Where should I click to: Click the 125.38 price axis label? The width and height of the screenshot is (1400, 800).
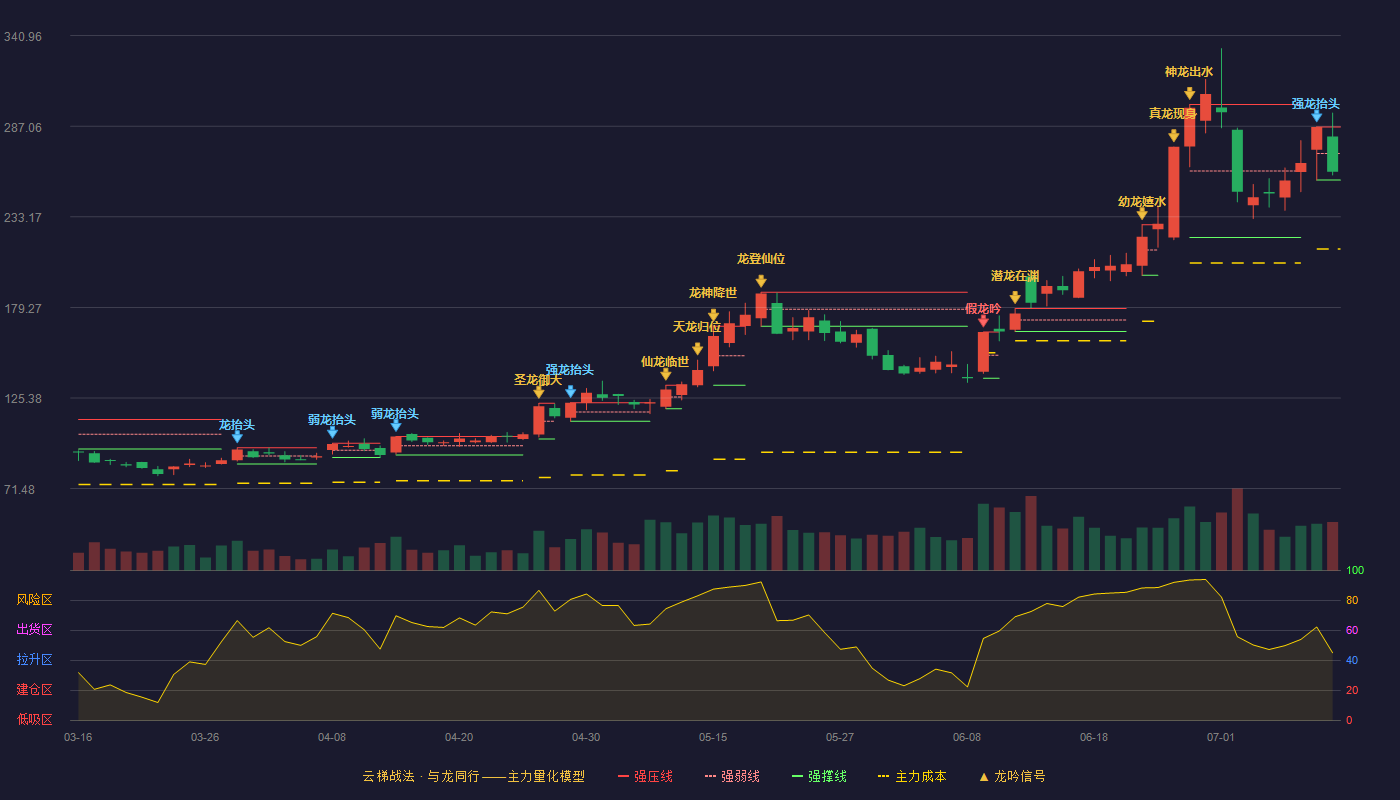23,399
